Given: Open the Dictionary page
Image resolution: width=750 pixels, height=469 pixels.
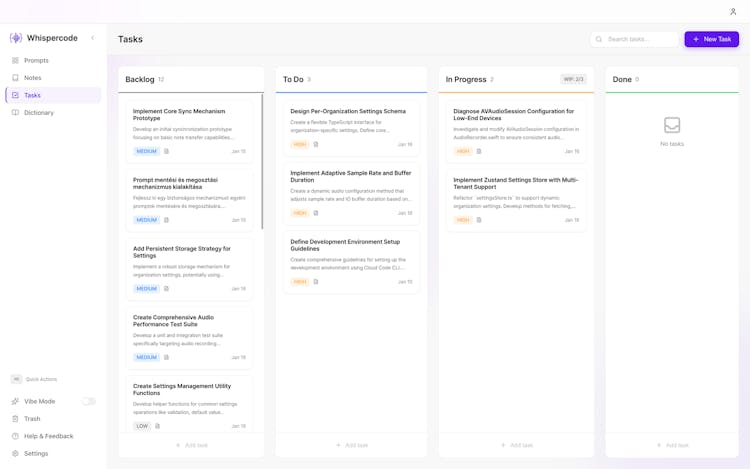Looking at the screenshot, I should point(39,113).
